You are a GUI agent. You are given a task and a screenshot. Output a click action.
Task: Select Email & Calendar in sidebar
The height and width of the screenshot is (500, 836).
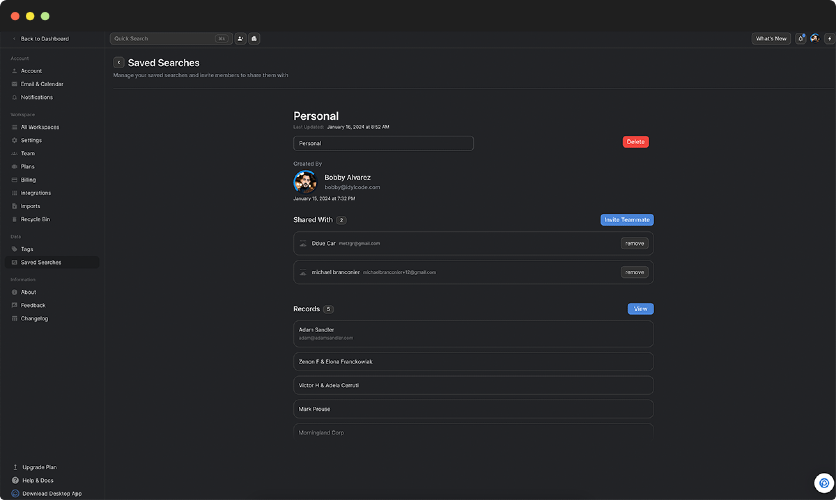click(42, 84)
